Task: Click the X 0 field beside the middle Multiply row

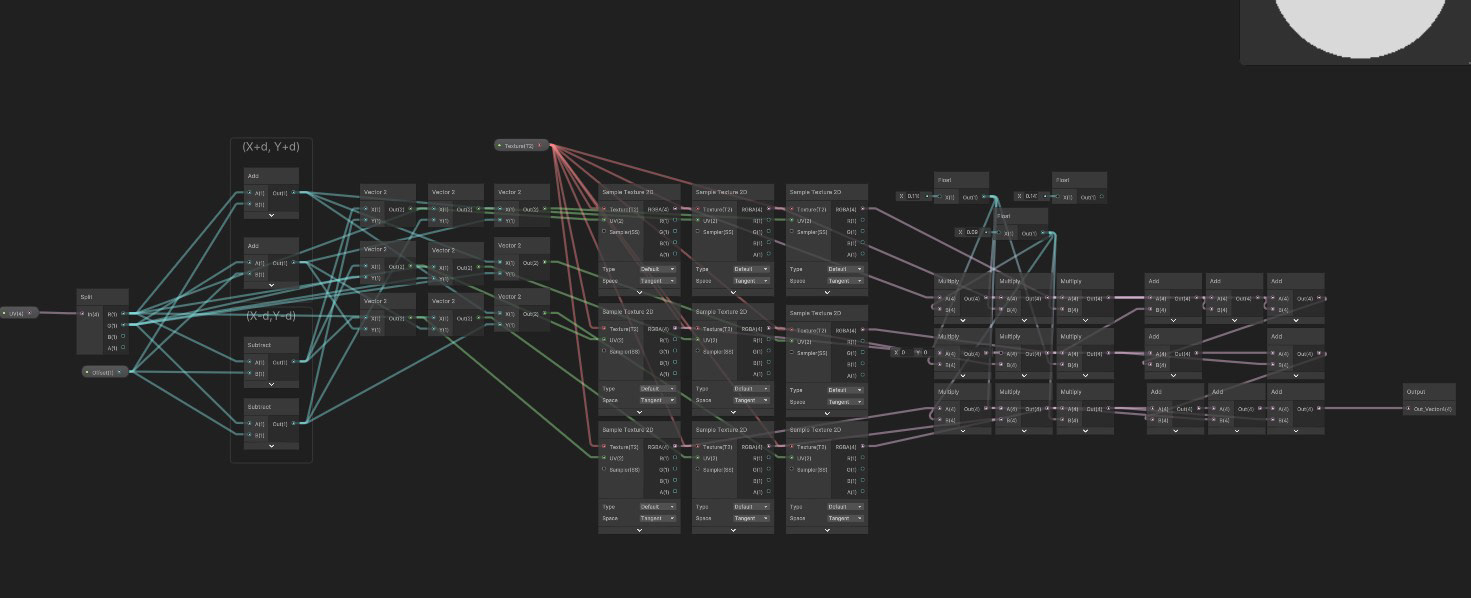Action: [x=900, y=352]
